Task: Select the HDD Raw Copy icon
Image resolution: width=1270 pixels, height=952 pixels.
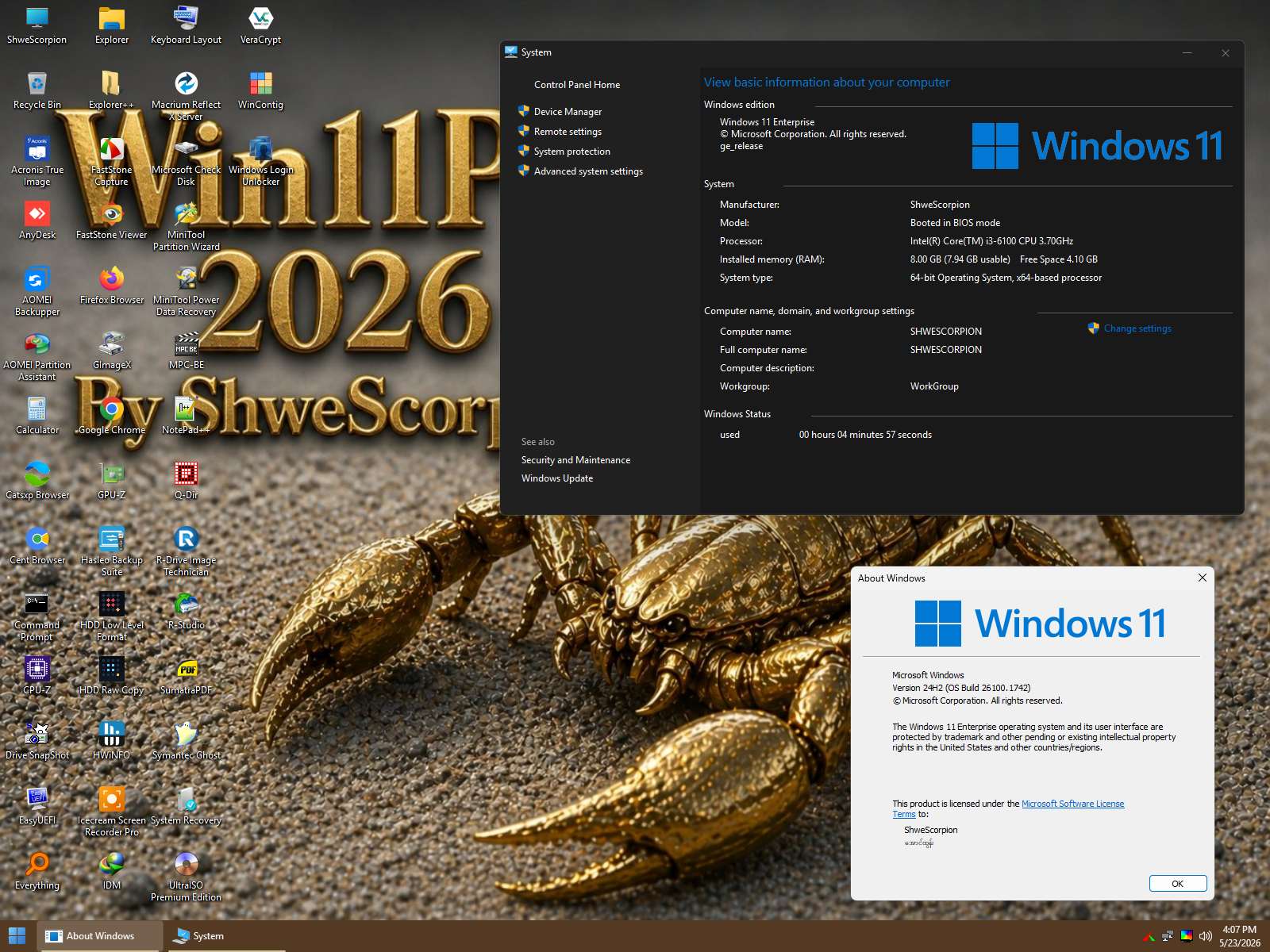Action: pyautogui.click(x=112, y=677)
